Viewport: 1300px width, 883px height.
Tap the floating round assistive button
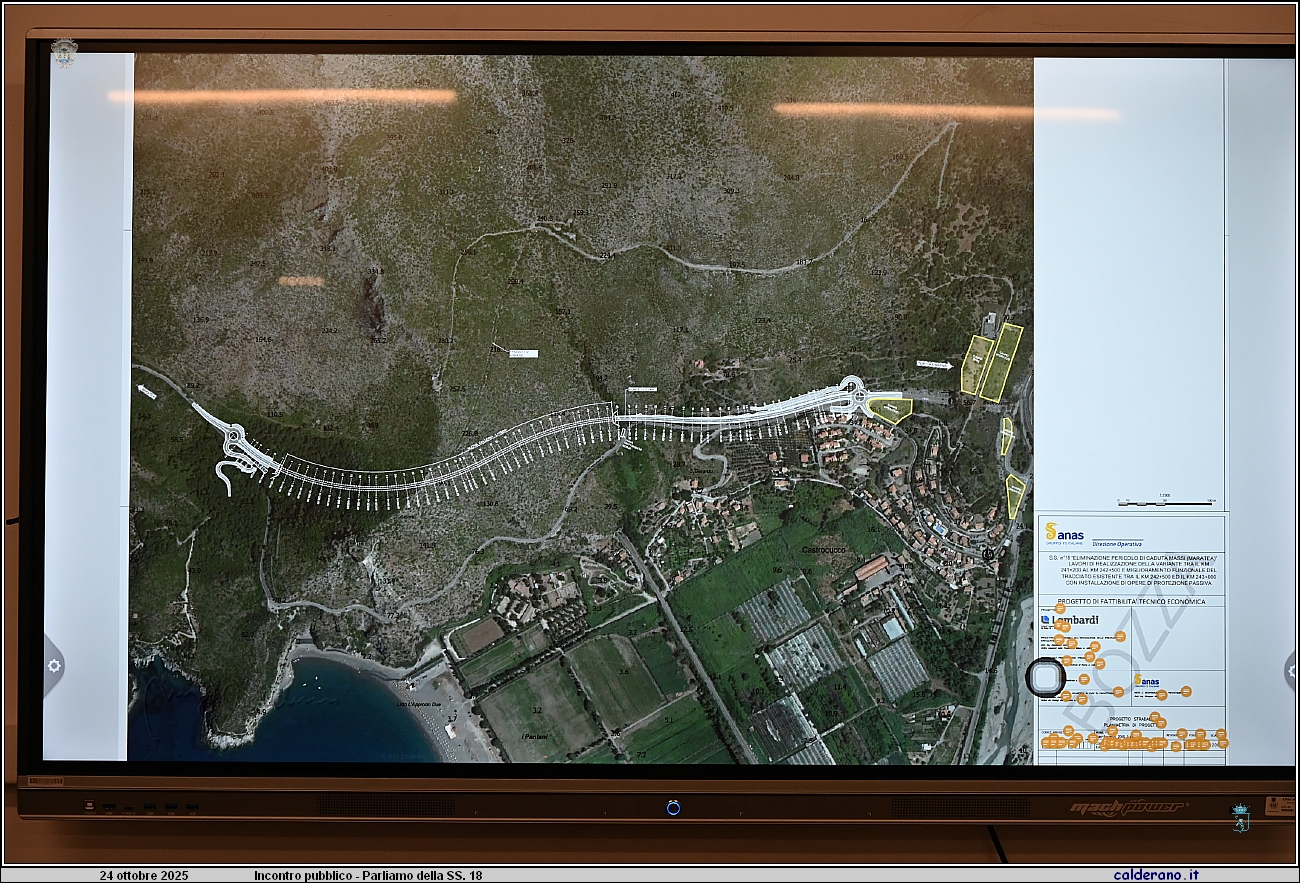(1046, 678)
